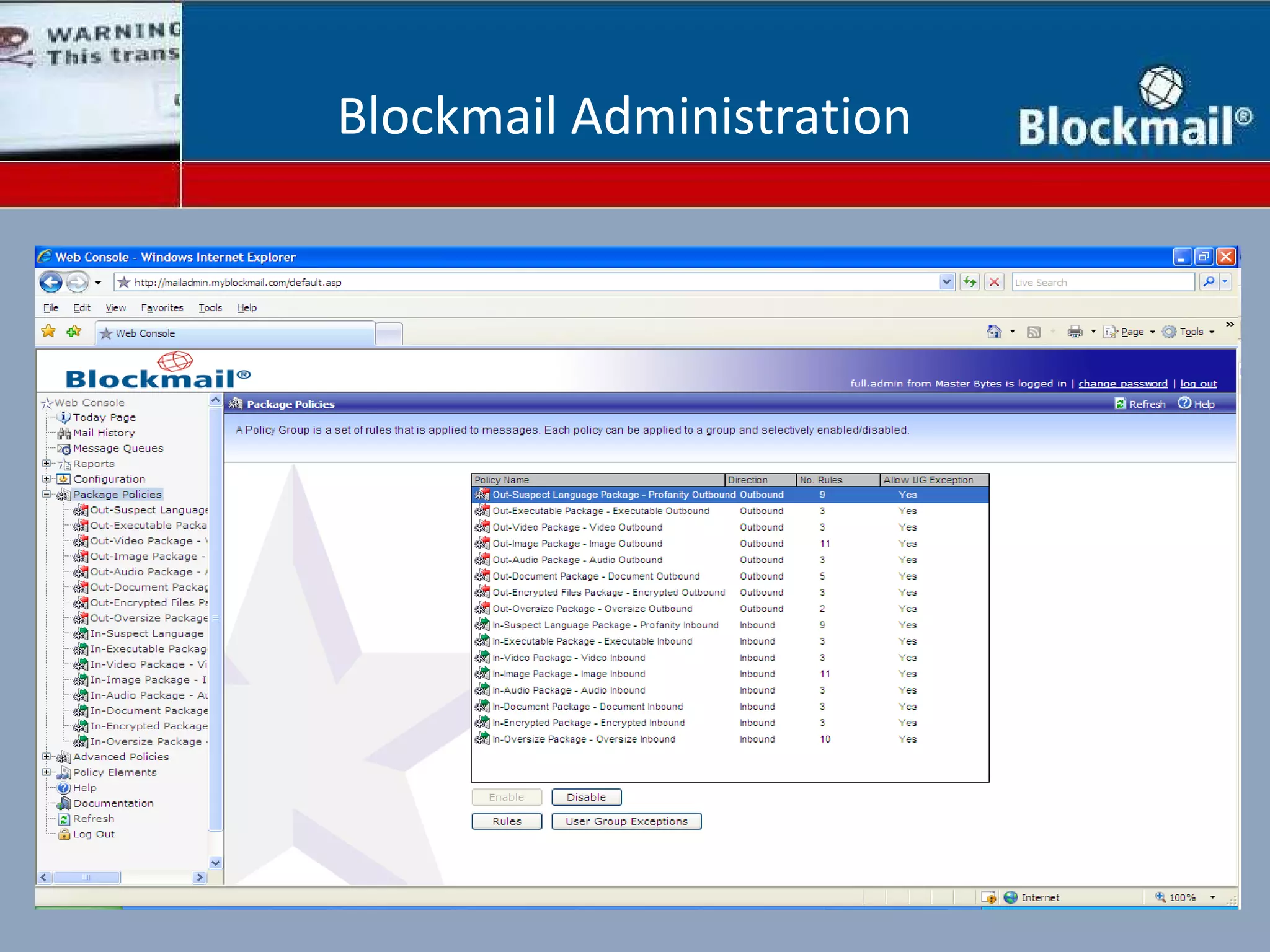Click the Tools gear icon

click(x=1169, y=332)
